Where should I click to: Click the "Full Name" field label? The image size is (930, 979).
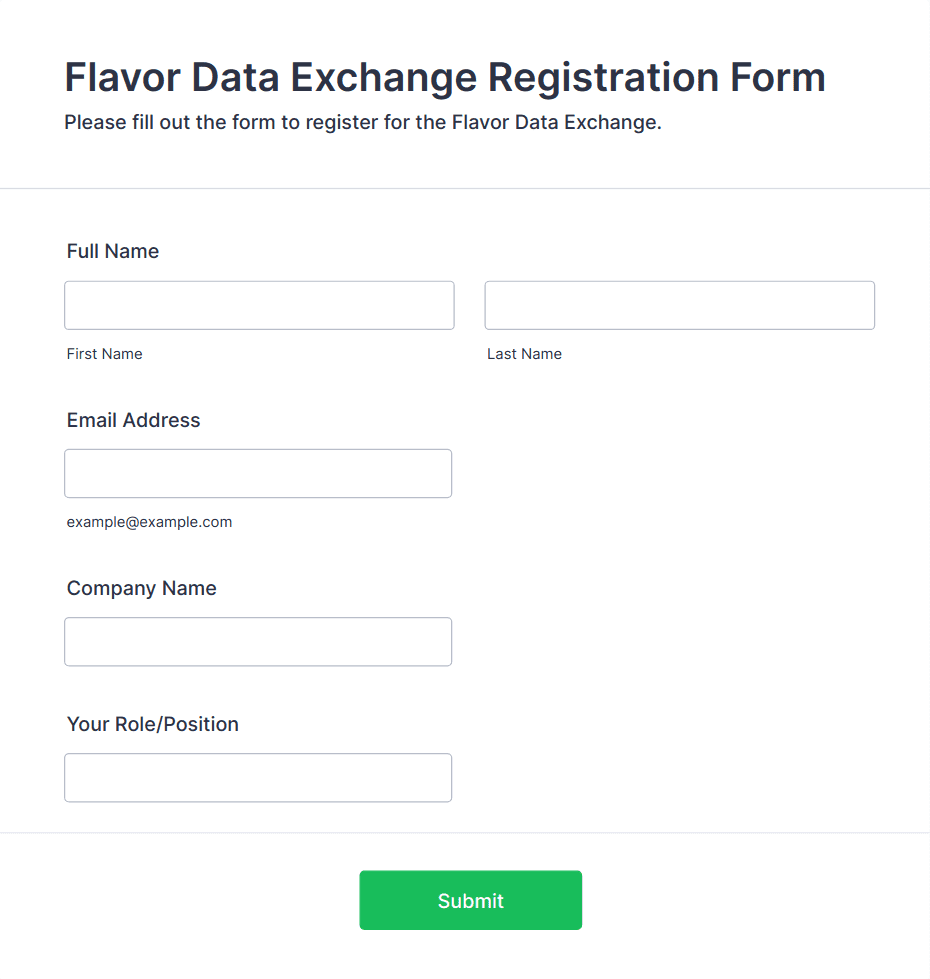[x=113, y=251]
